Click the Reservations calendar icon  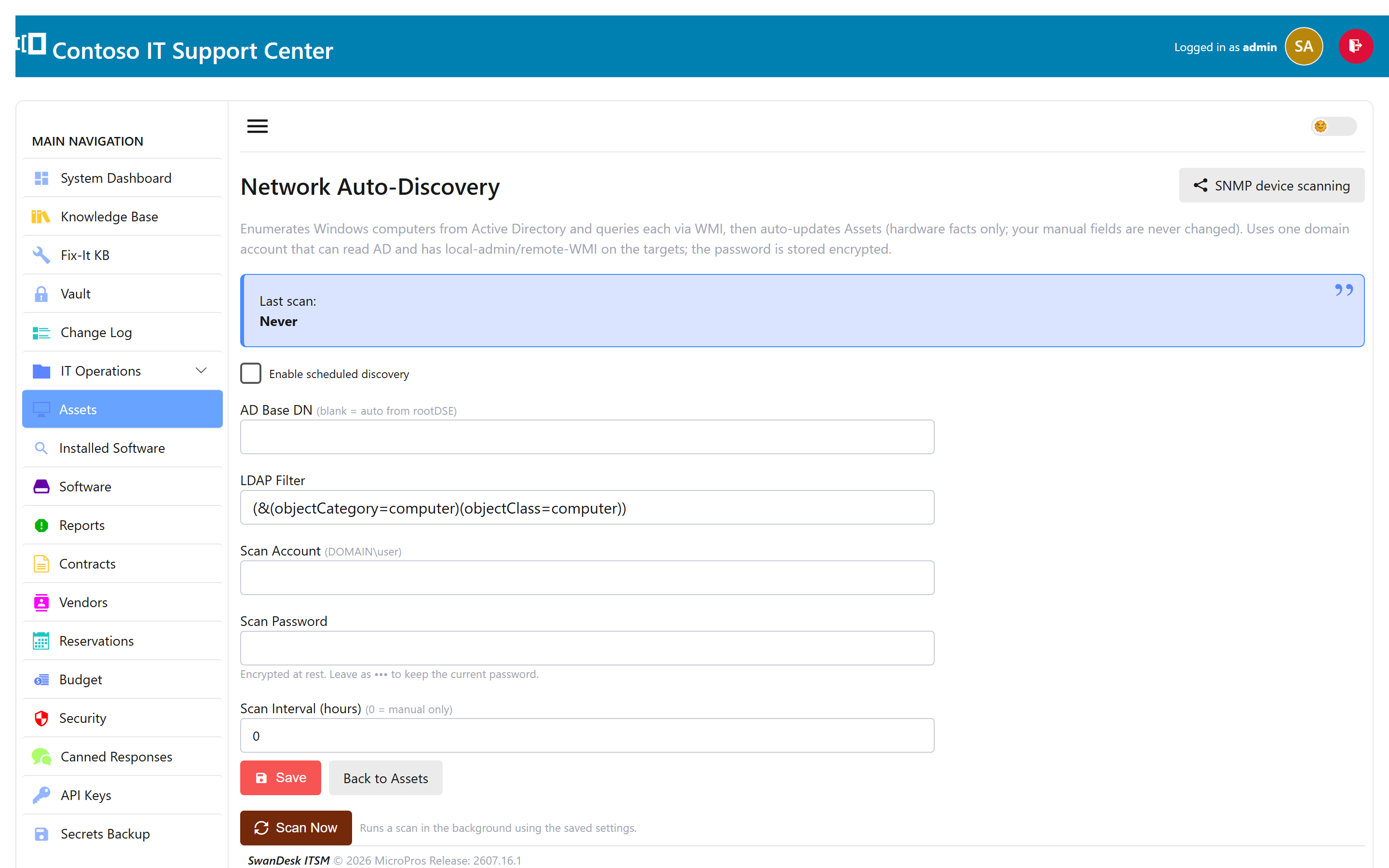tap(41, 641)
